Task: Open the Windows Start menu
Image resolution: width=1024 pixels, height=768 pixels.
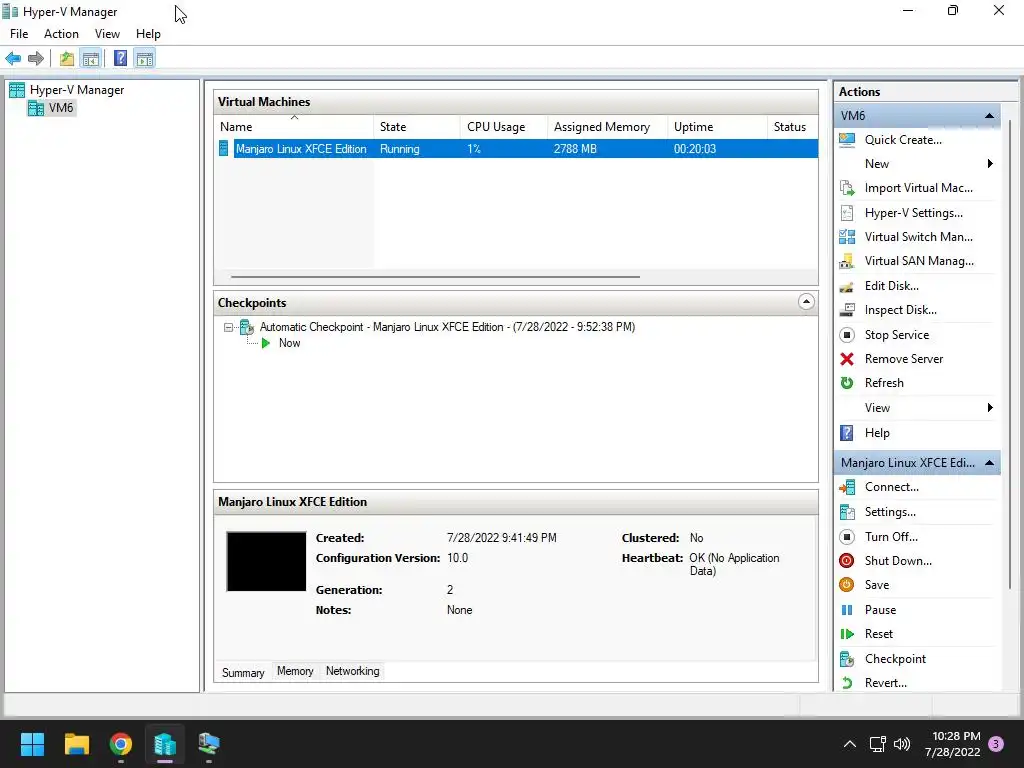Action: pos(32,744)
